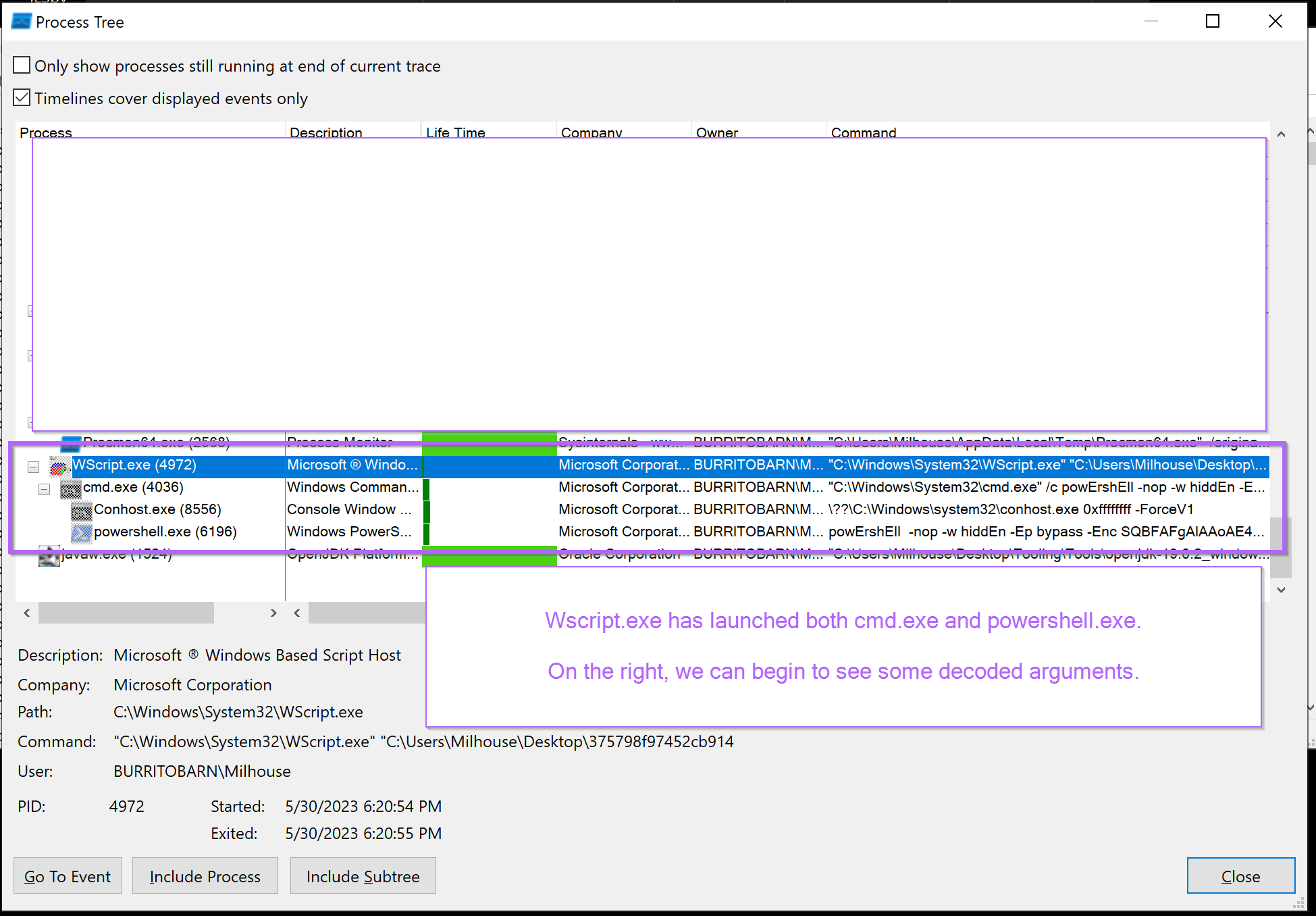Uncheck Timelines cover displayed events only
Viewport: 1316px width, 916px height.
(21, 97)
